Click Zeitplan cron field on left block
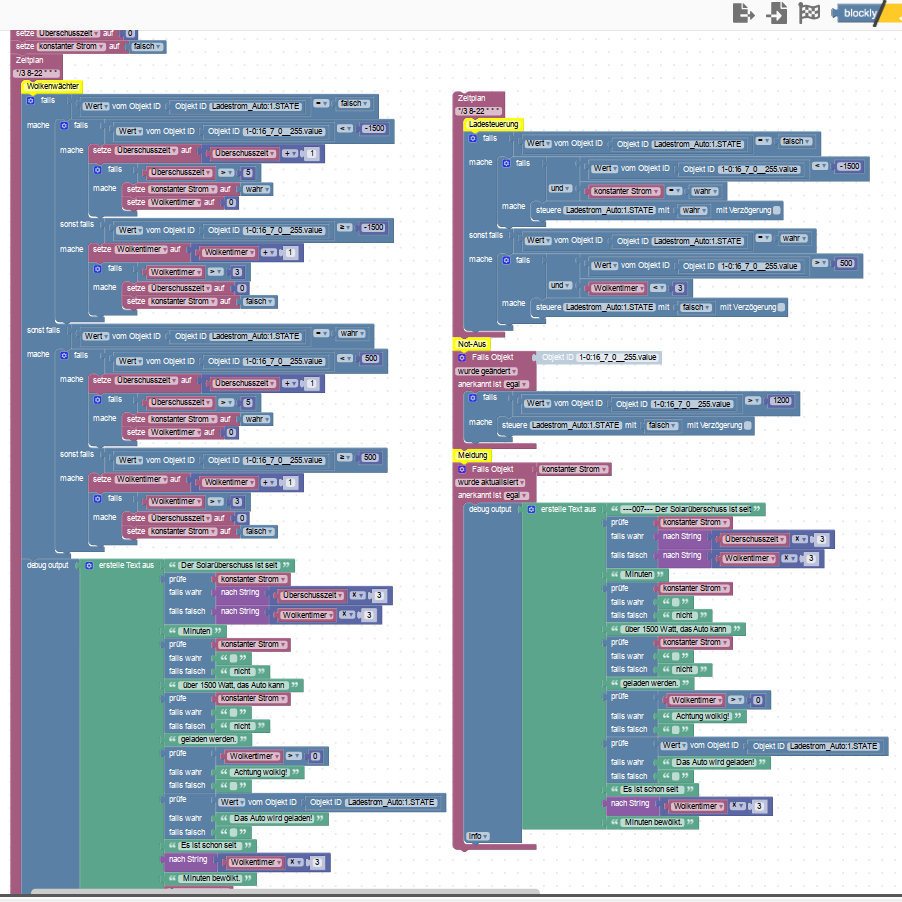 coord(37,73)
